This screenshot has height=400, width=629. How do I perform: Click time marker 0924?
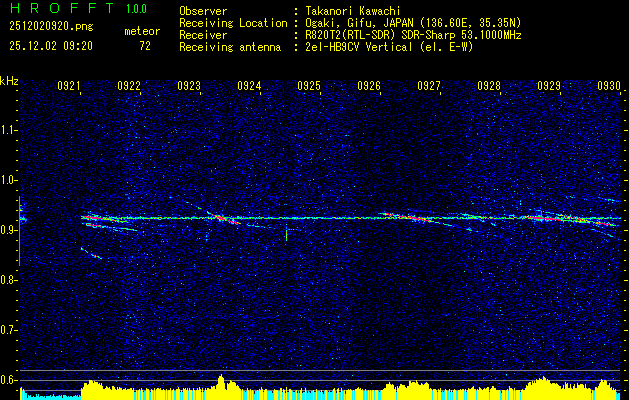point(249,85)
